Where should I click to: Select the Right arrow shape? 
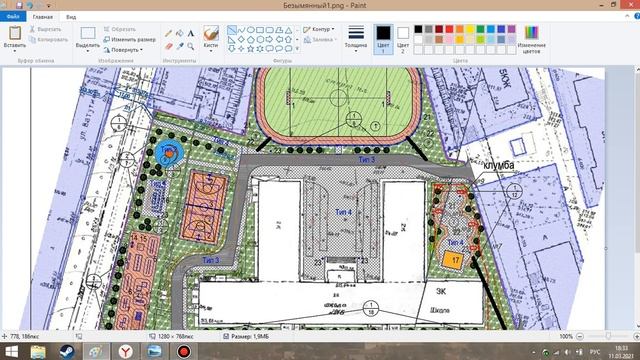269,40
